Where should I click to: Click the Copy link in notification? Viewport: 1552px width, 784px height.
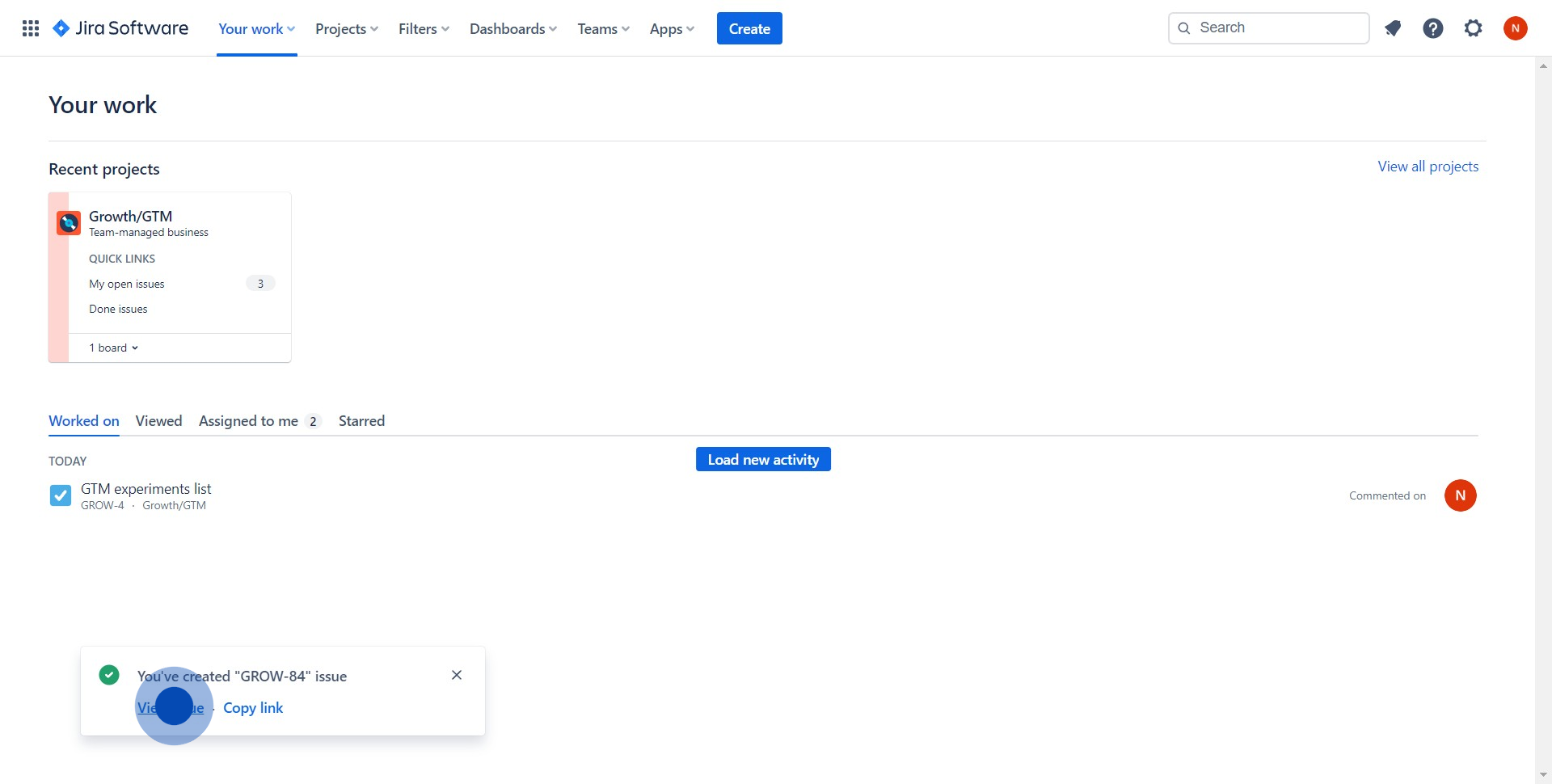253,708
